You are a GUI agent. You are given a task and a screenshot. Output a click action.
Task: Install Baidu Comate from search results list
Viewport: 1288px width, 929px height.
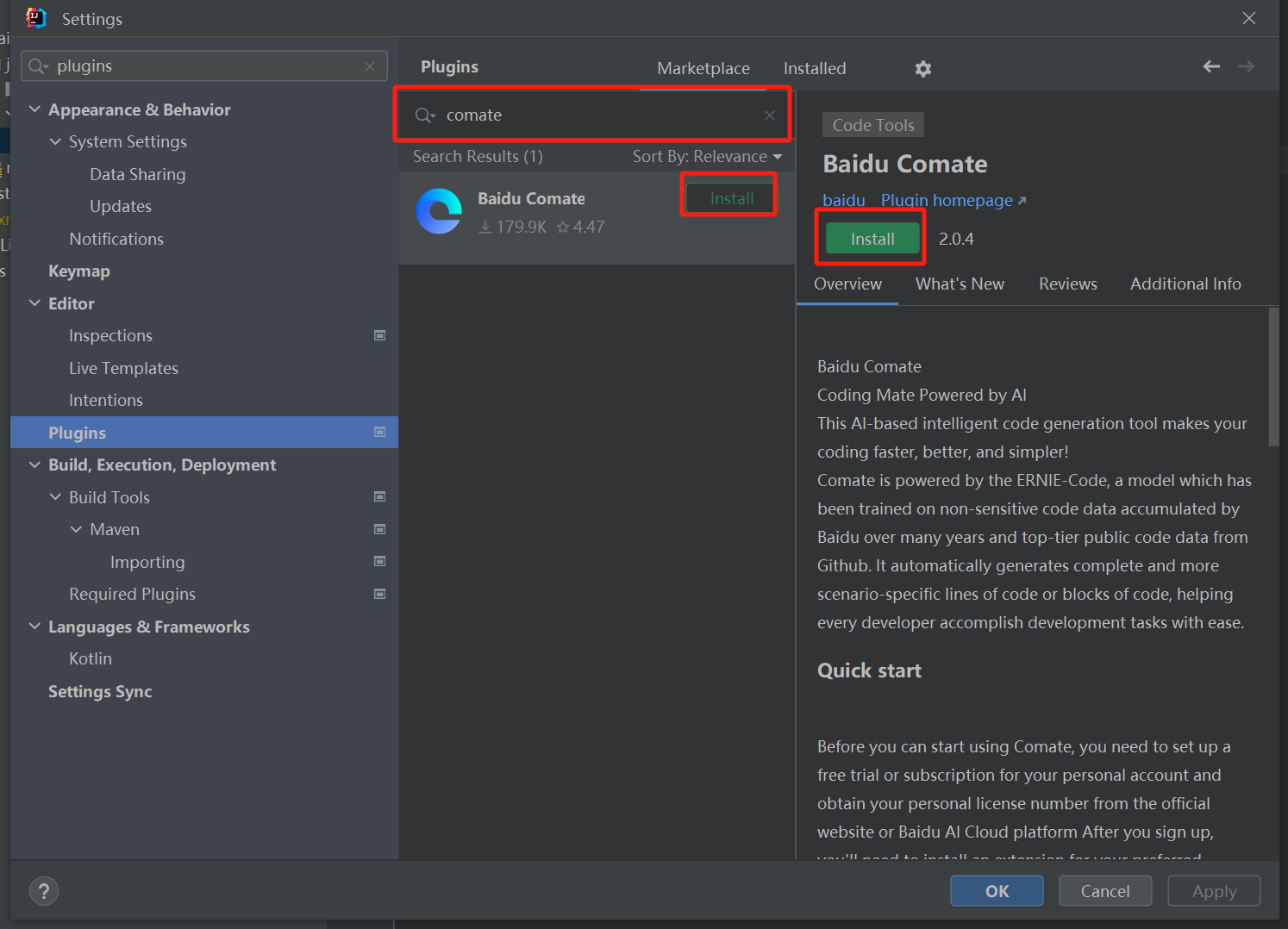[731, 198]
